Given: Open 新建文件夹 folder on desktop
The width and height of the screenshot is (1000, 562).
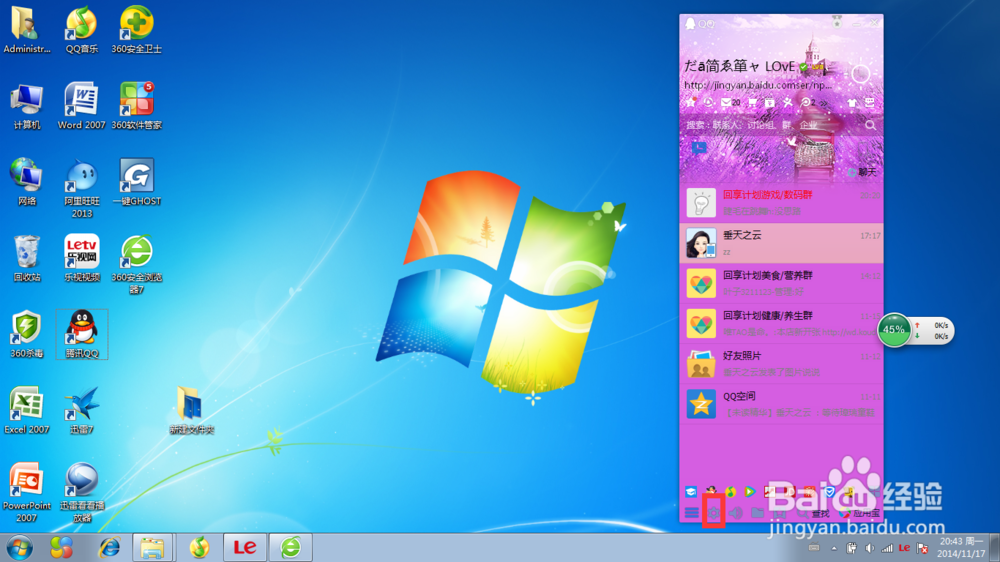Looking at the screenshot, I should [191, 410].
